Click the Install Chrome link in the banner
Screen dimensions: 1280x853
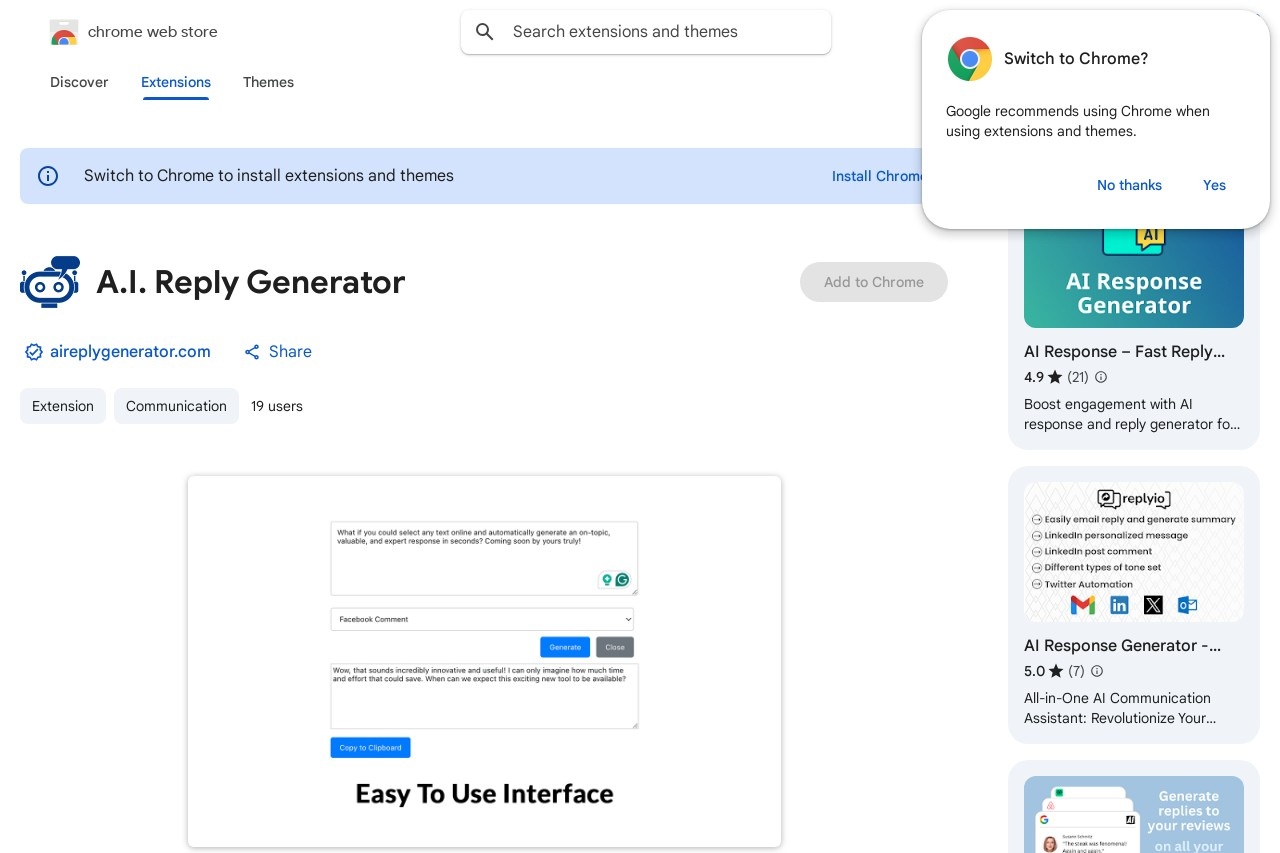877,176
